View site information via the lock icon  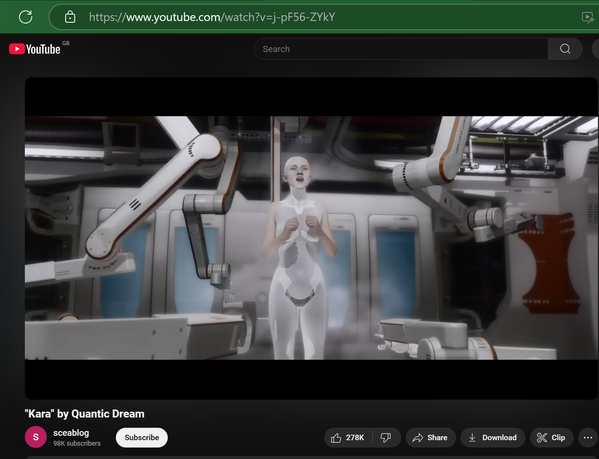pyautogui.click(x=70, y=17)
